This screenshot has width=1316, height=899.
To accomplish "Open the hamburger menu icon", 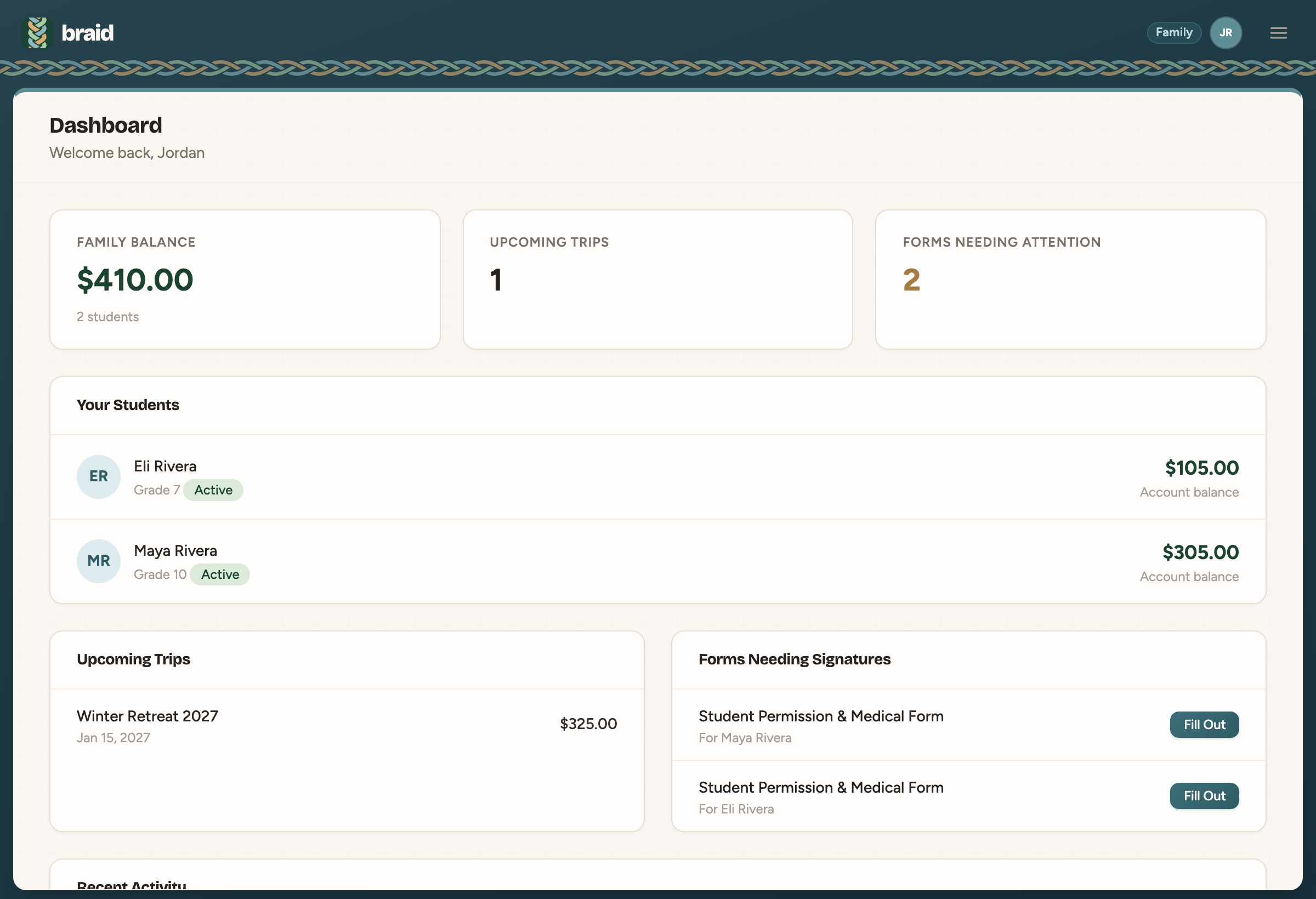I will [1278, 33].
